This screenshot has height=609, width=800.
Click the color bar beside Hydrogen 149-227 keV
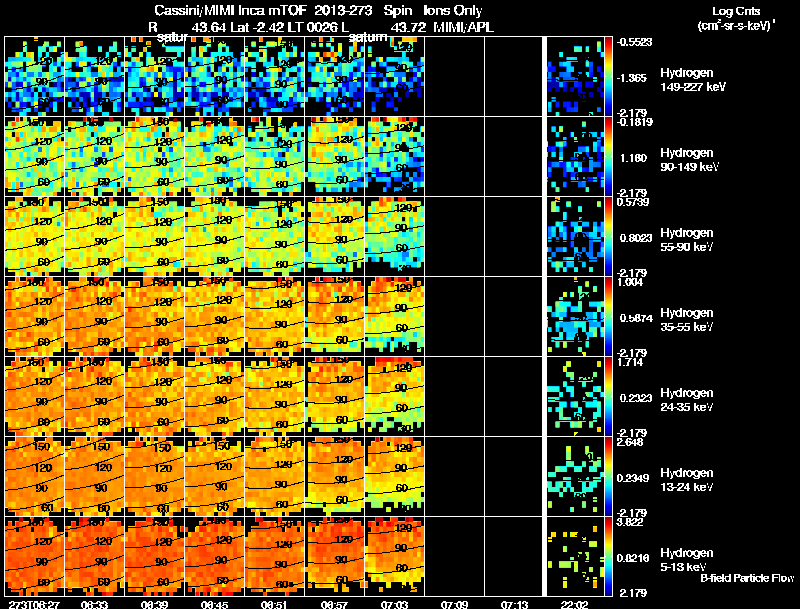pos(609,76)
